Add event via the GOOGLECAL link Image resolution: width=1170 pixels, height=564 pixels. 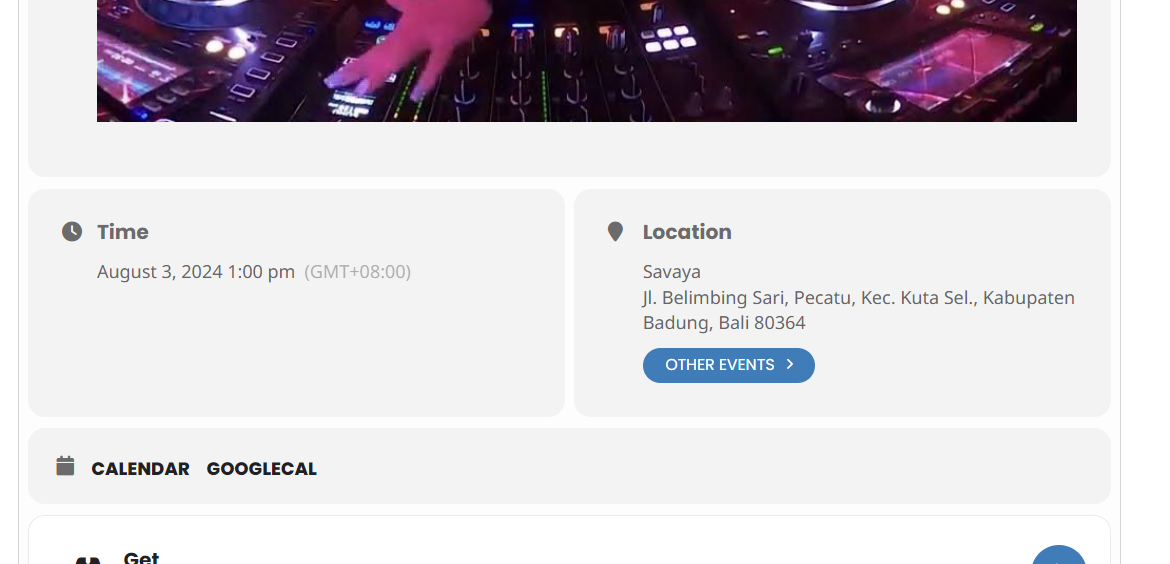coord(261,469)
